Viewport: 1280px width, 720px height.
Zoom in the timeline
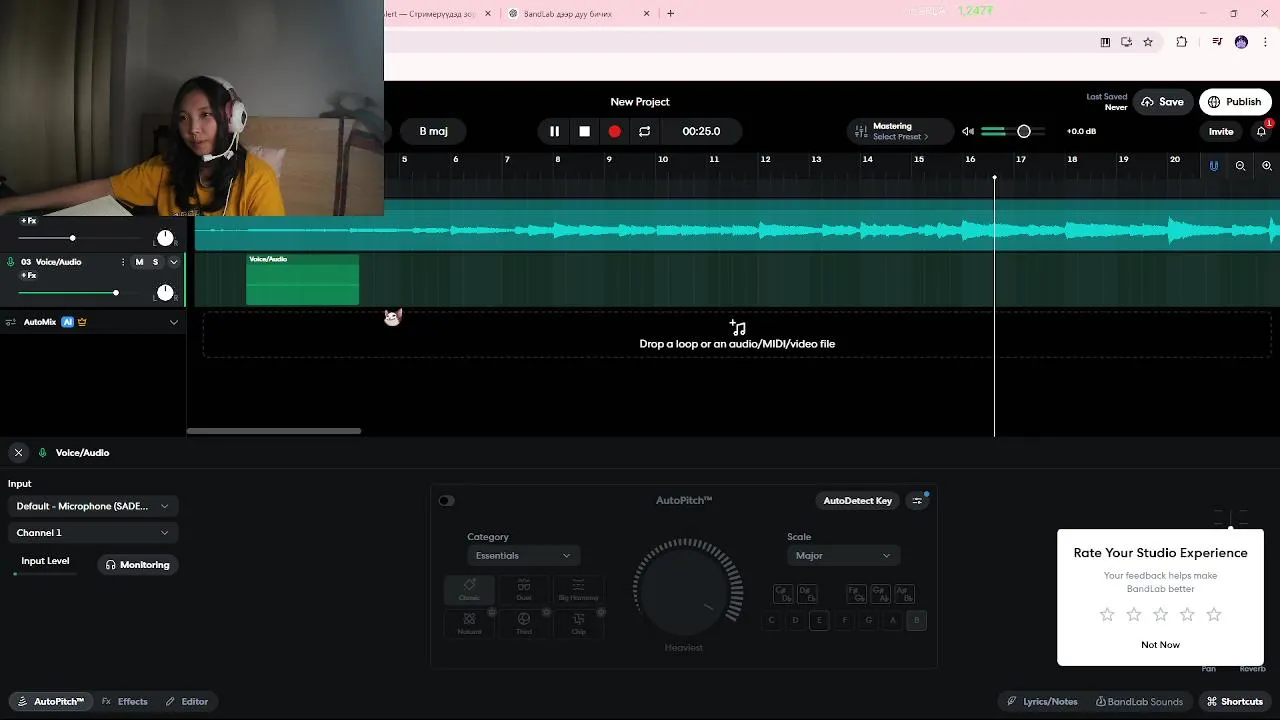pos(1267,166)
